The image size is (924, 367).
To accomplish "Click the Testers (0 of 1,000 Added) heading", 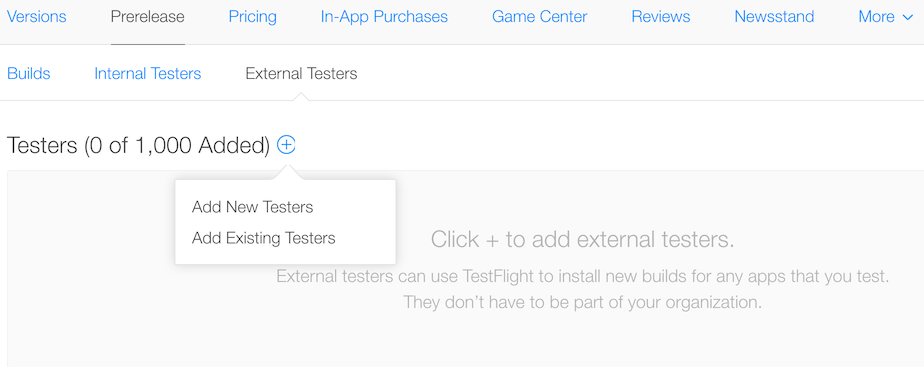I will point(138,146).
